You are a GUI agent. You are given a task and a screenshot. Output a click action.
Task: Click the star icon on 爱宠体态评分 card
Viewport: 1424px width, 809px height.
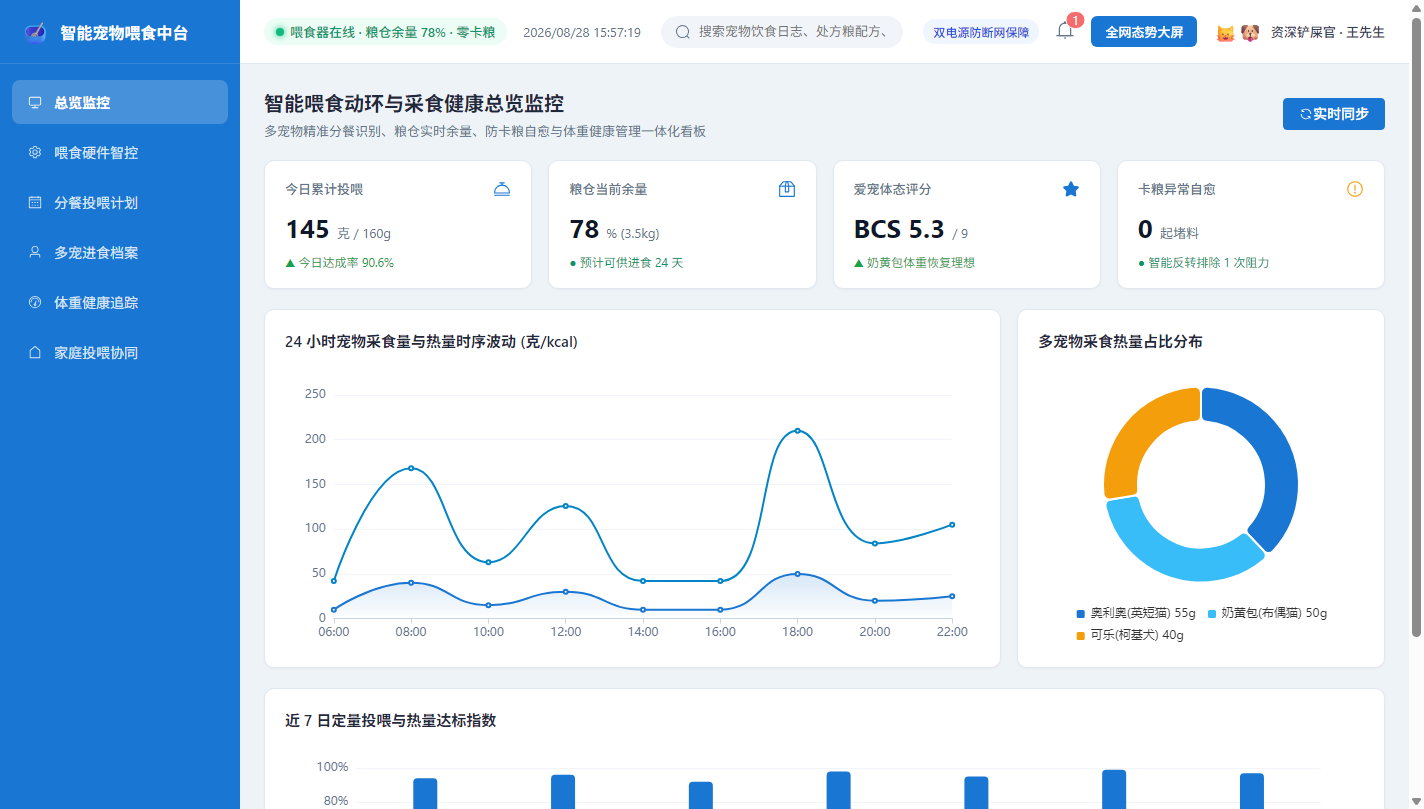click(x=1071, y=189)
